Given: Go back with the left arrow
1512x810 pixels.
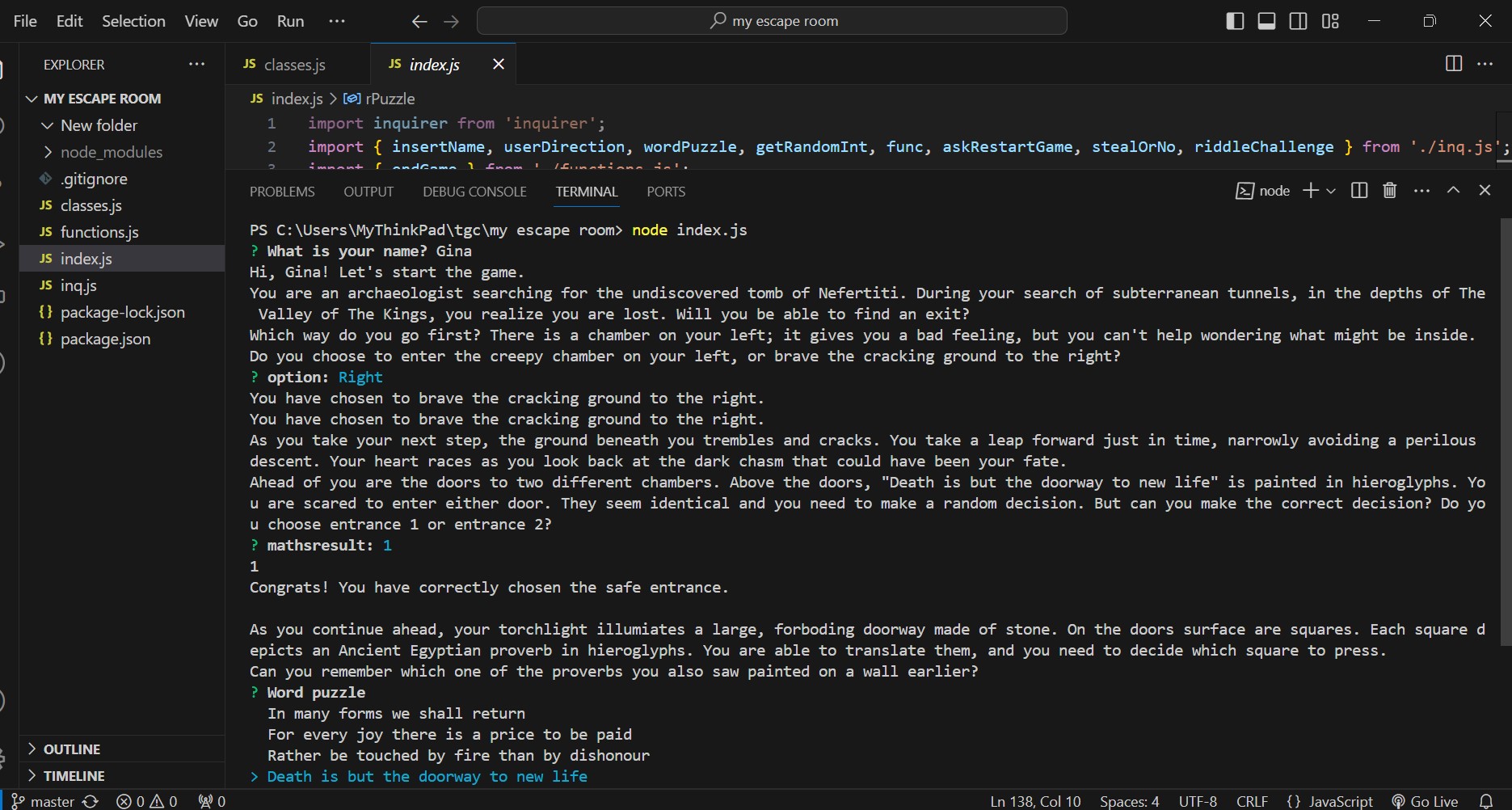Looking at the screenshot, I should [419, 22].
